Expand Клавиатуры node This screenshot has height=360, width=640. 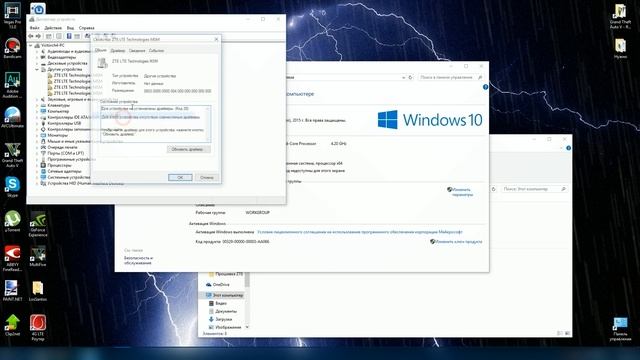coord(37,105)
